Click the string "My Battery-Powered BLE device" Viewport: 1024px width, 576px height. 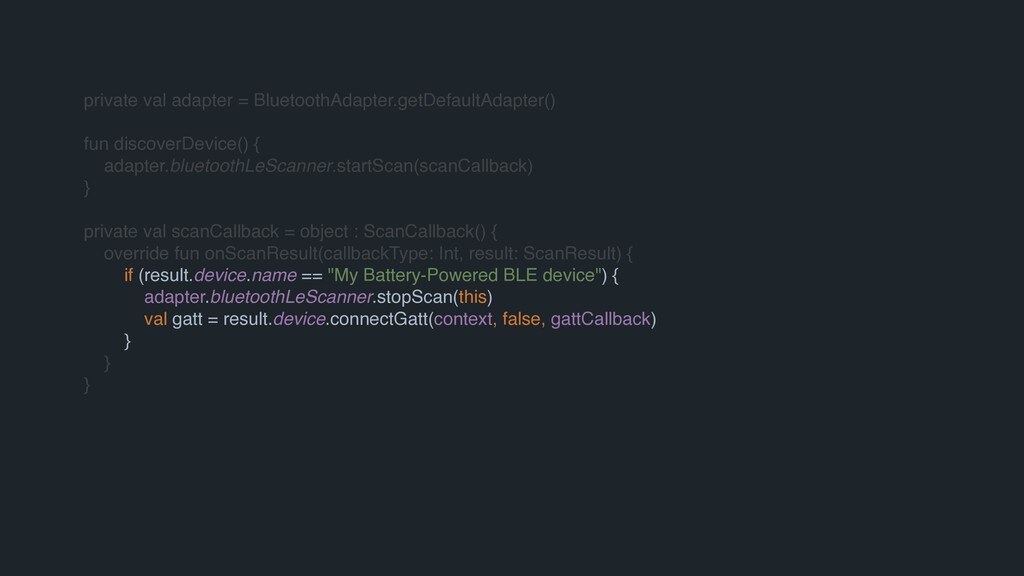(x=464, y=275)
